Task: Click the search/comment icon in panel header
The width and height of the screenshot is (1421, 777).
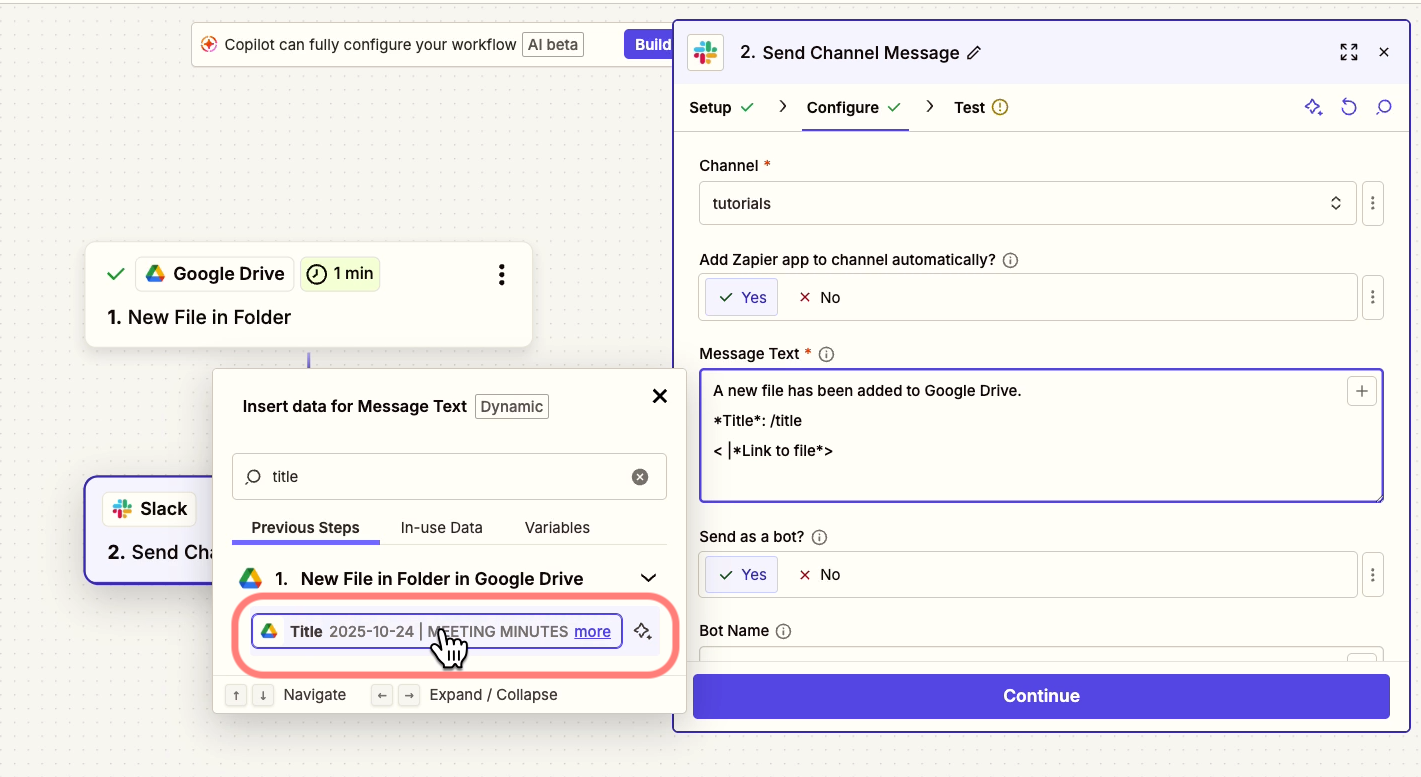Action: (1384, 107)
